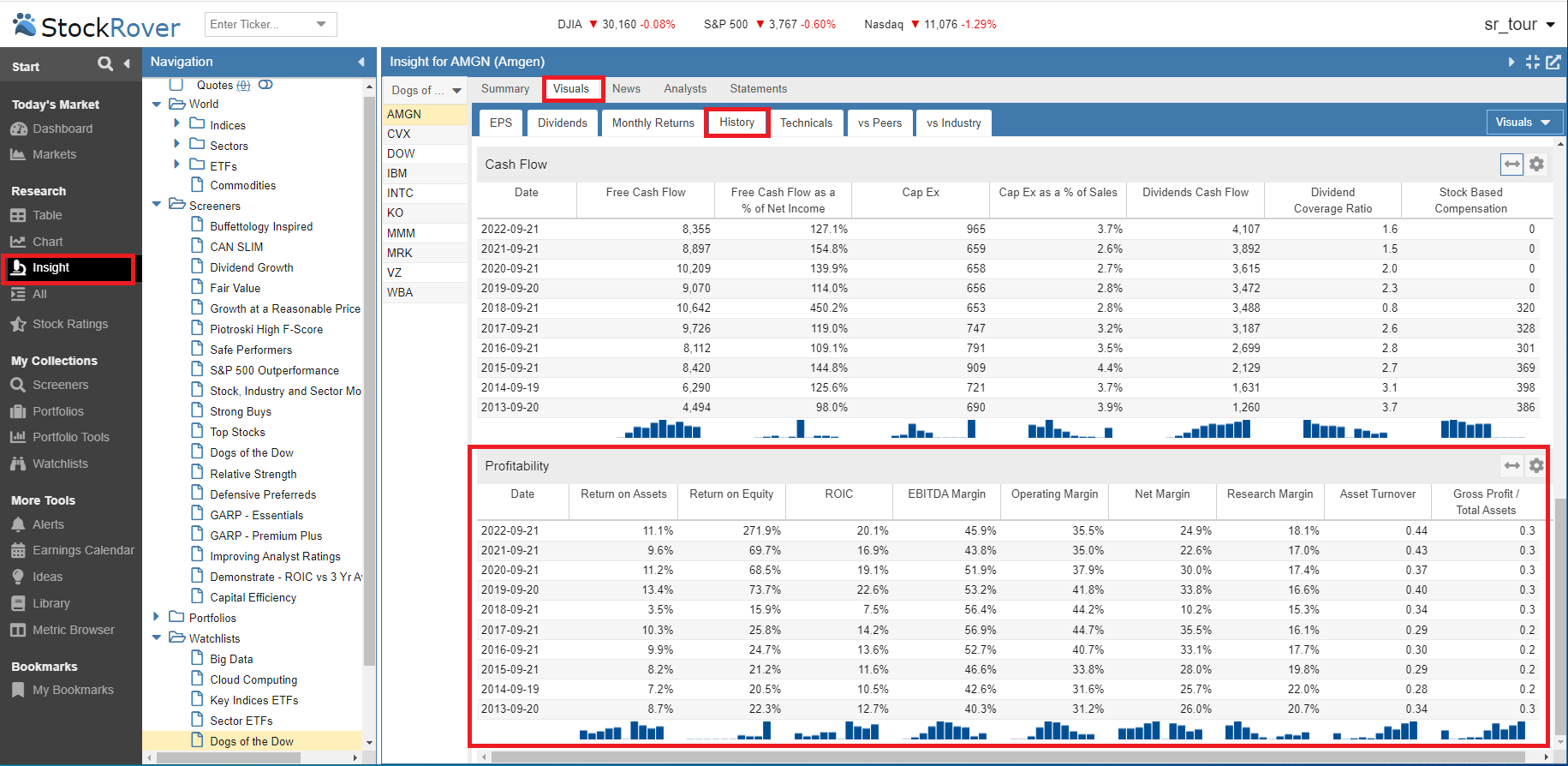Screen dimensions: 1568x766
Task: Click the Enter Ticker input field
Action: point(259,24)
